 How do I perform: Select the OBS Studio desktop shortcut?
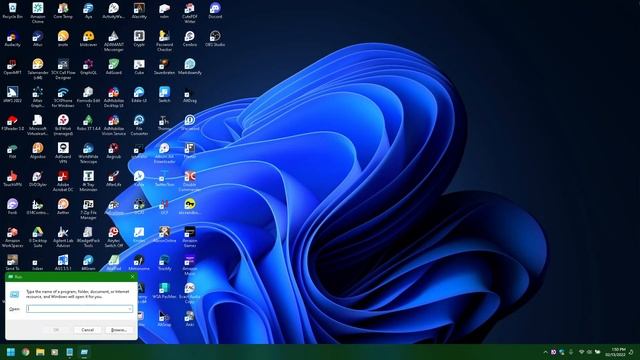pos(215,39)
